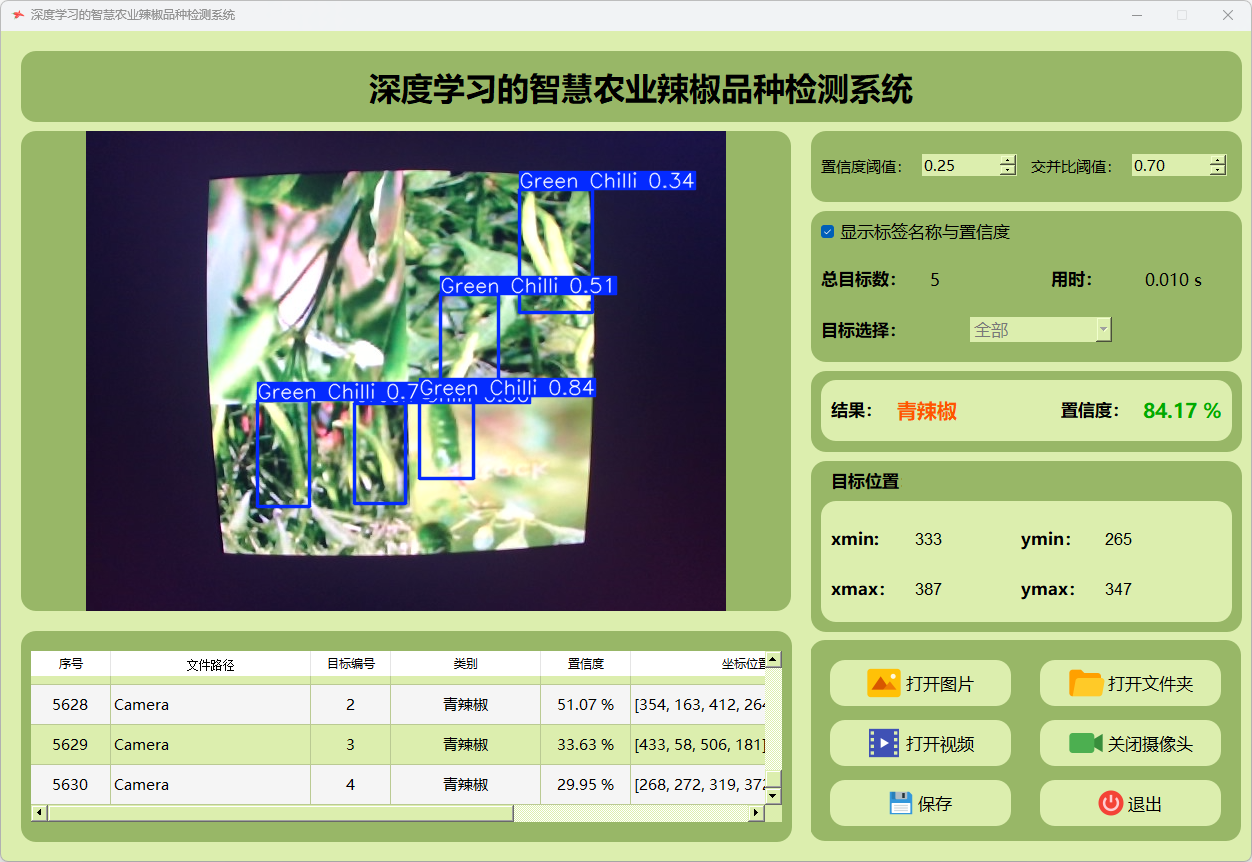Click the 类别 column header in table

point(465,664)
